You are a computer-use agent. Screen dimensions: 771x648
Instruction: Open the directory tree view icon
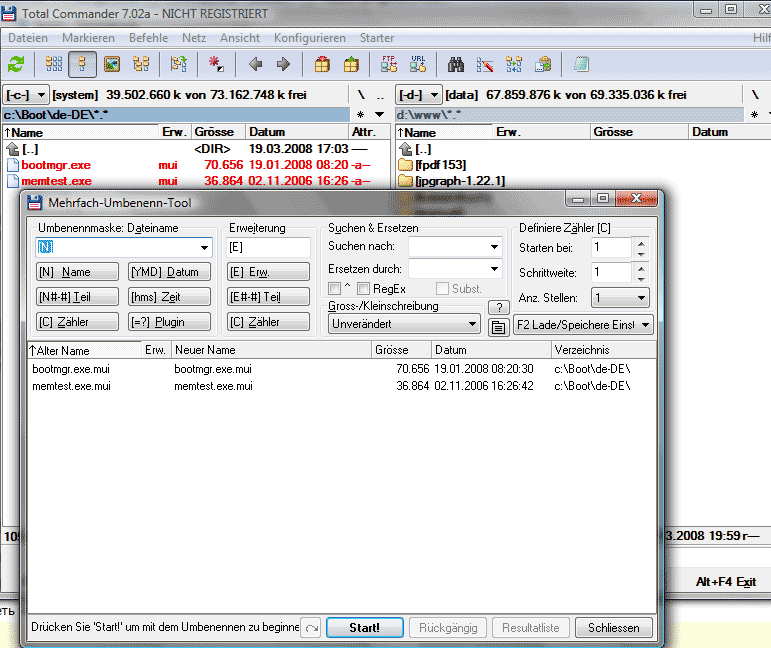(141, 64)
